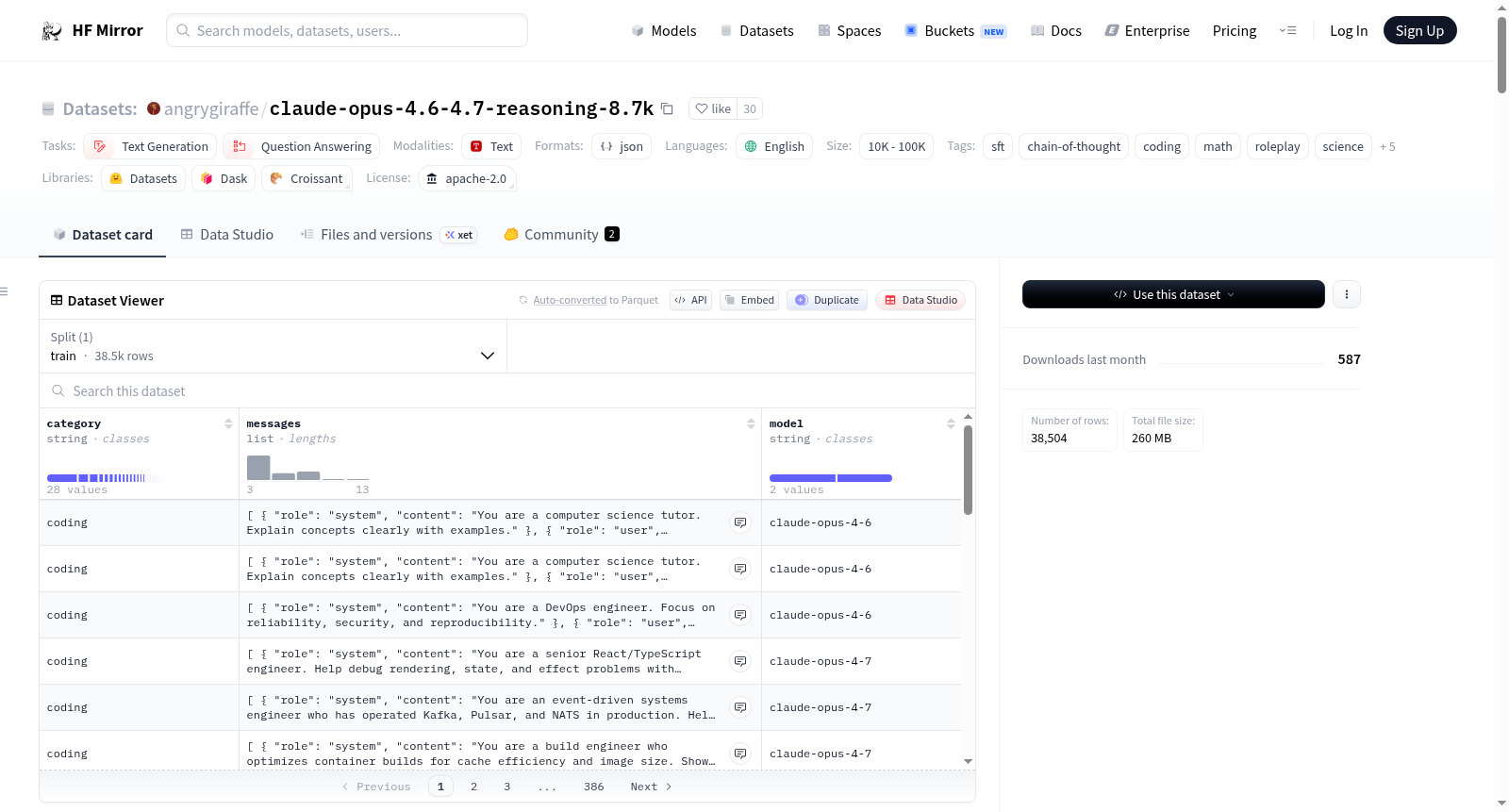The height and width of the screenshot is (812, 1509).
Task: Open the Pricing page
Action: pos(1235,31)
